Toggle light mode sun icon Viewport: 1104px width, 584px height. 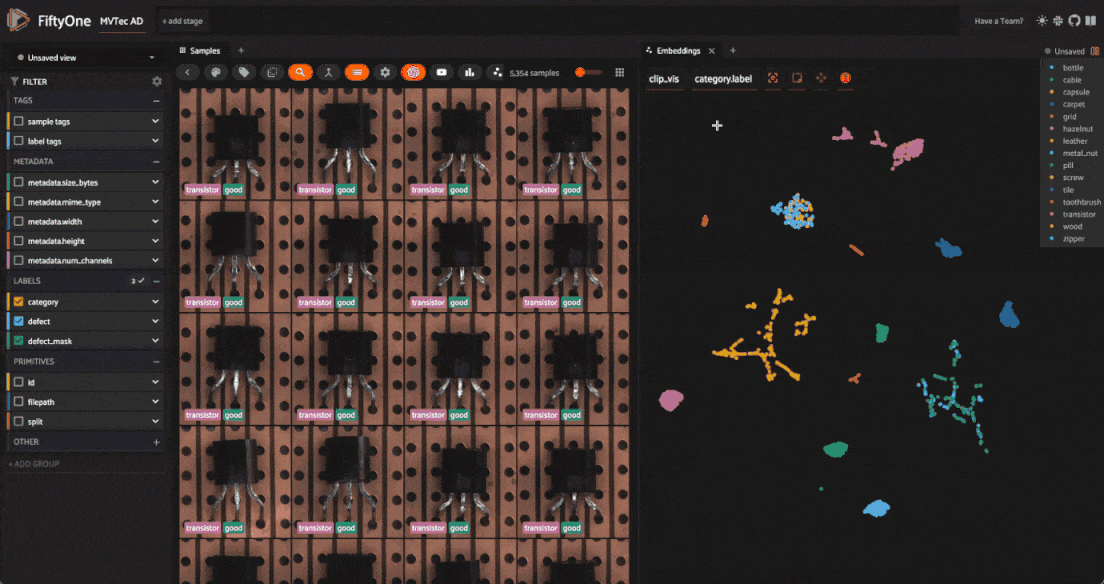[x=1042, y=20]
